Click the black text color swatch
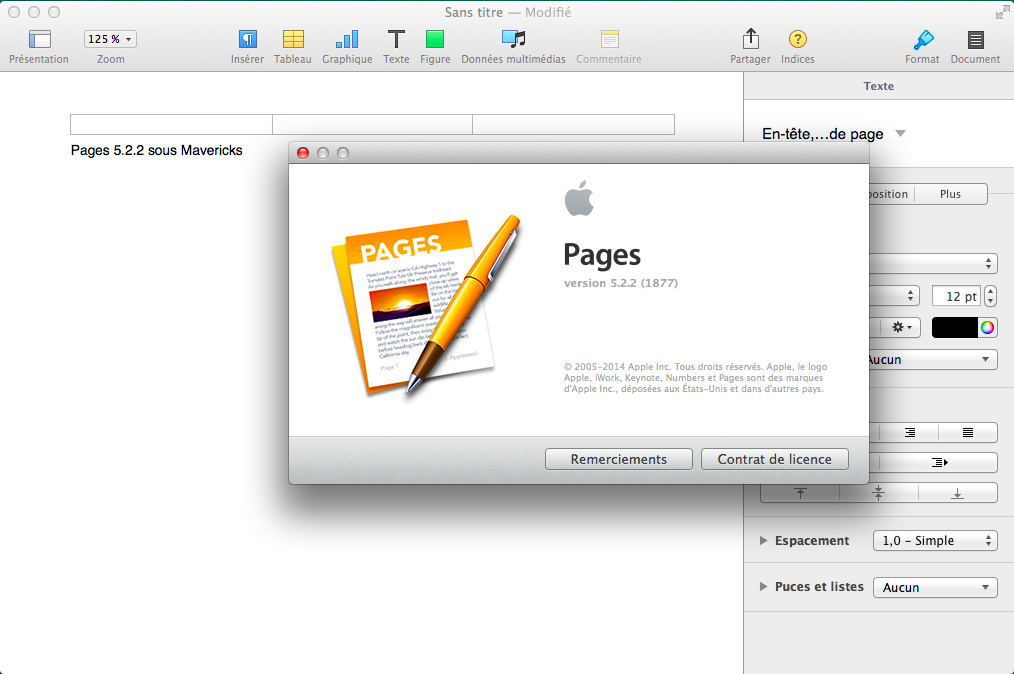This screenshot has height=674, width=1014. (x=955, y=327)
